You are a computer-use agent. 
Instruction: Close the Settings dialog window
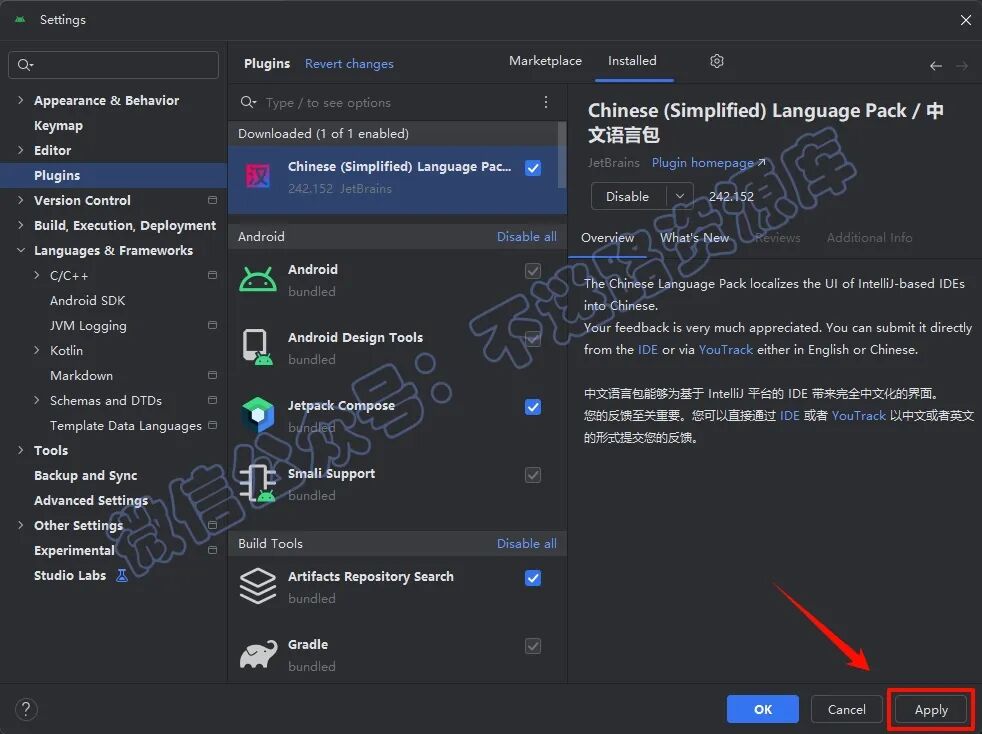[966, 20]
